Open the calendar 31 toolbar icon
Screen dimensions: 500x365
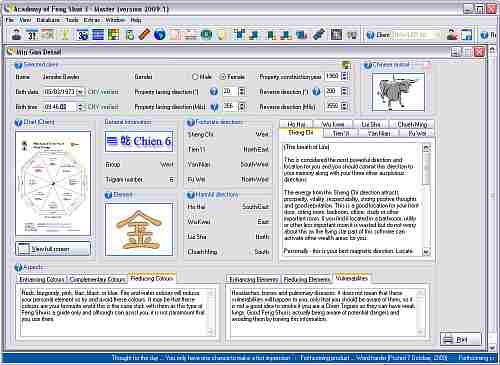[32, 35]
